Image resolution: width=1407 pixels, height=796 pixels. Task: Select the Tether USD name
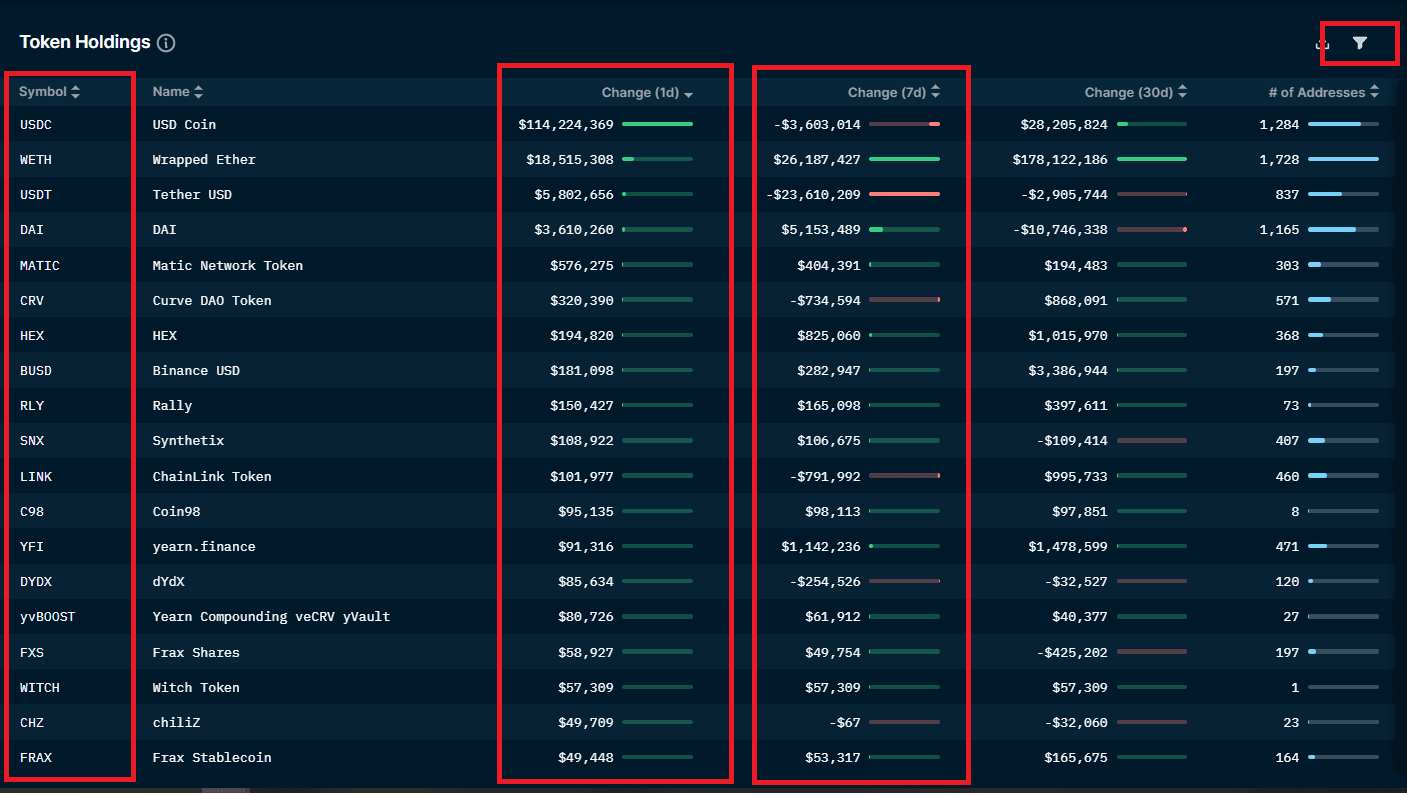coord(192,195)
